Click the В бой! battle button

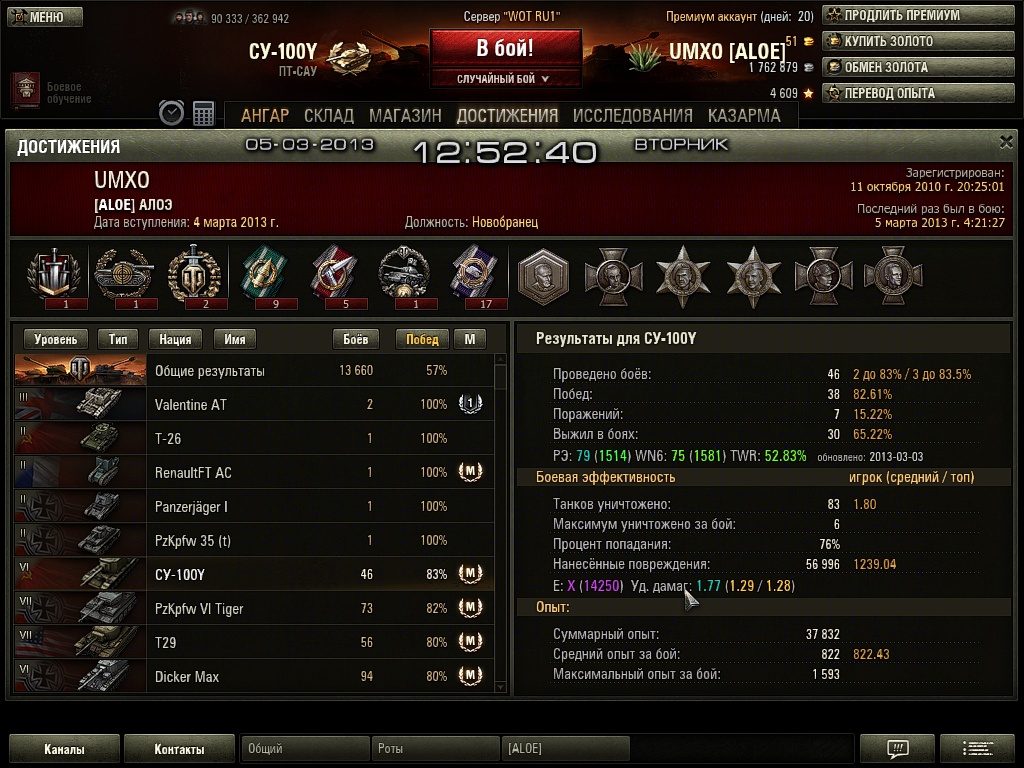click(505, 48)
